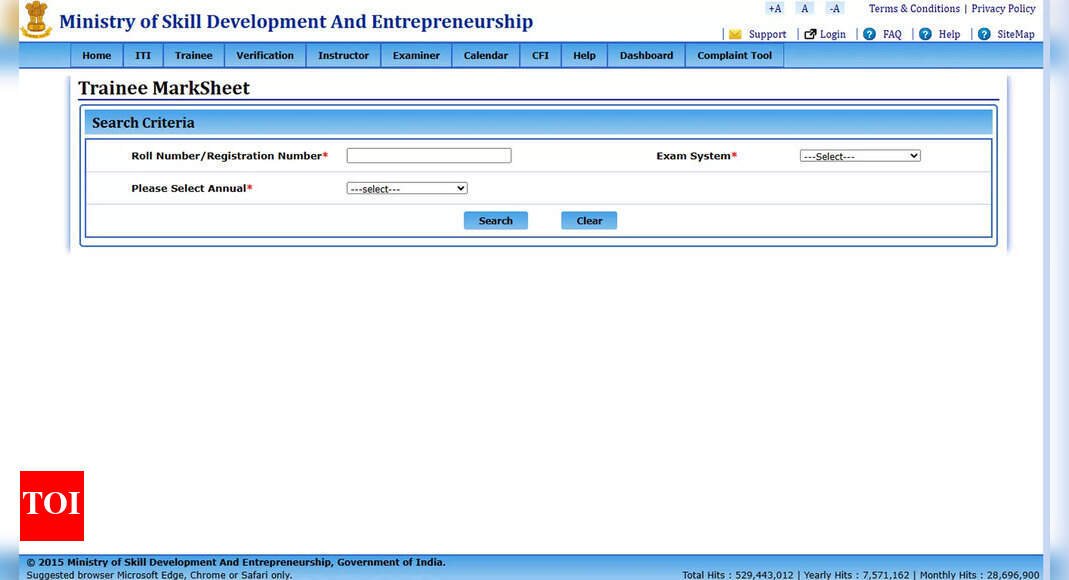Image resolution: width=1069 pixels, height=580 pixels.
Task: Open the Help menu in navigation bar
Action: (x=584, y=55)
